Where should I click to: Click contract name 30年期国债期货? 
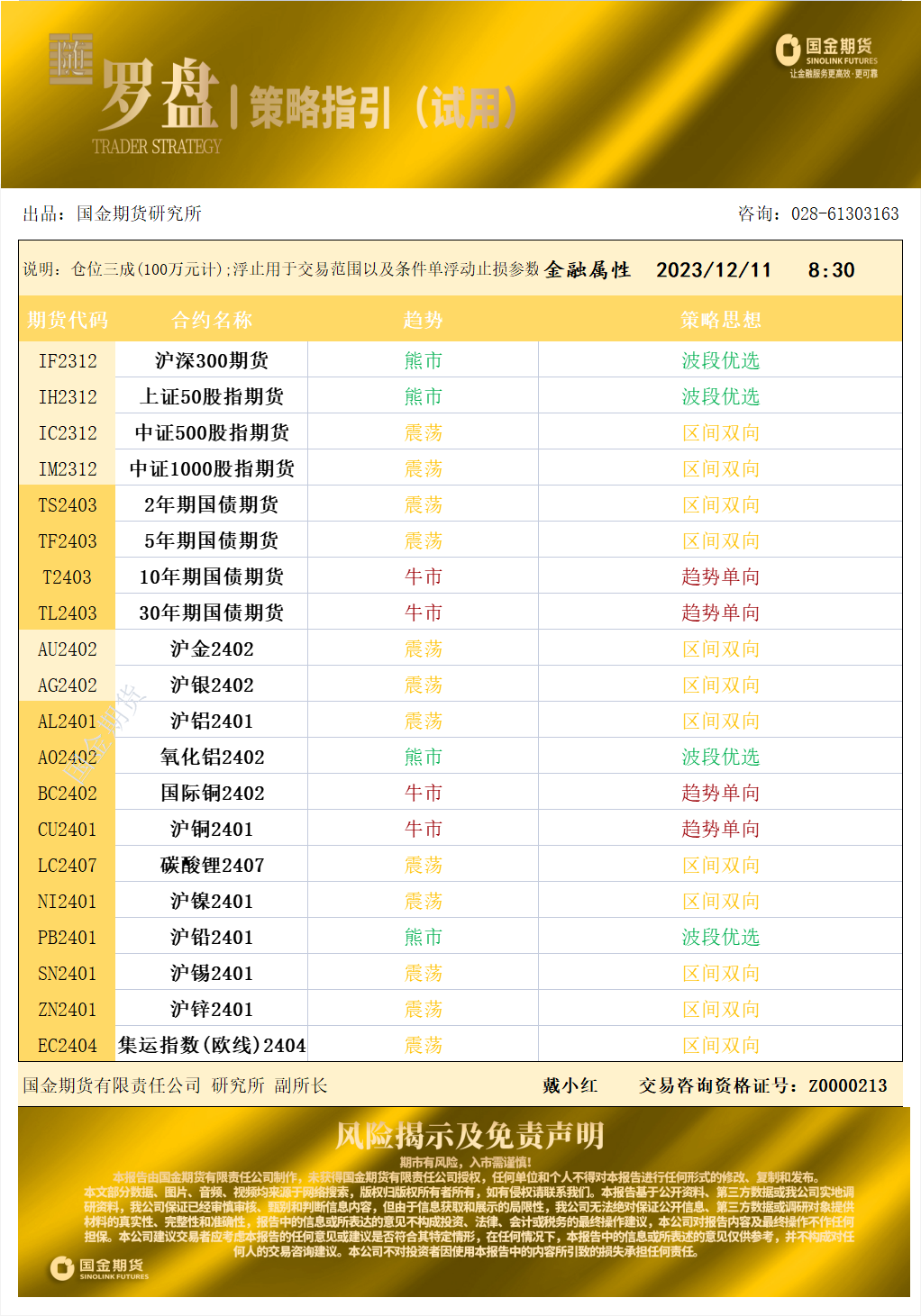212,613
